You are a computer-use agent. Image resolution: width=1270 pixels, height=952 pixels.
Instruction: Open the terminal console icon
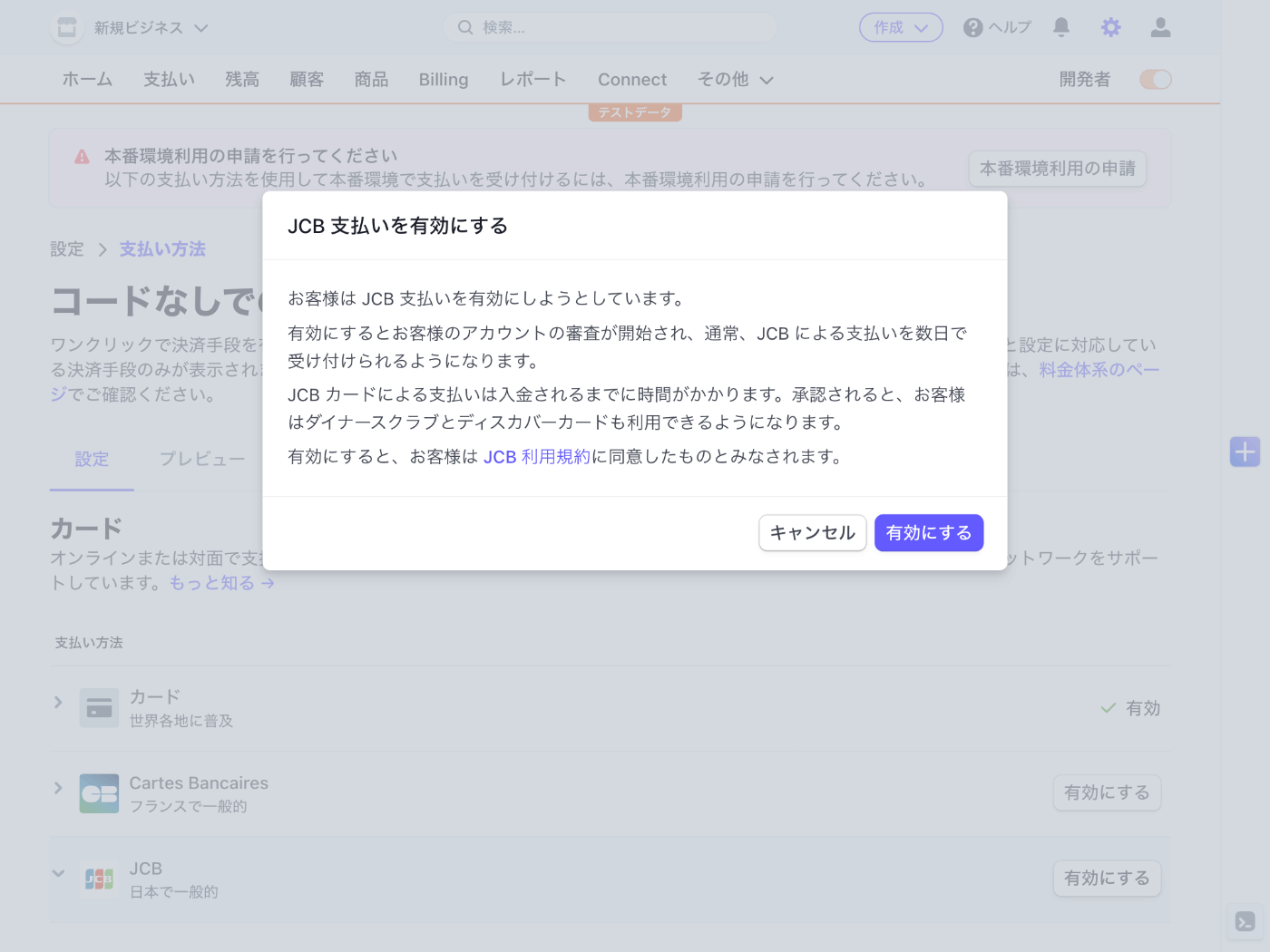point(1246,922)
